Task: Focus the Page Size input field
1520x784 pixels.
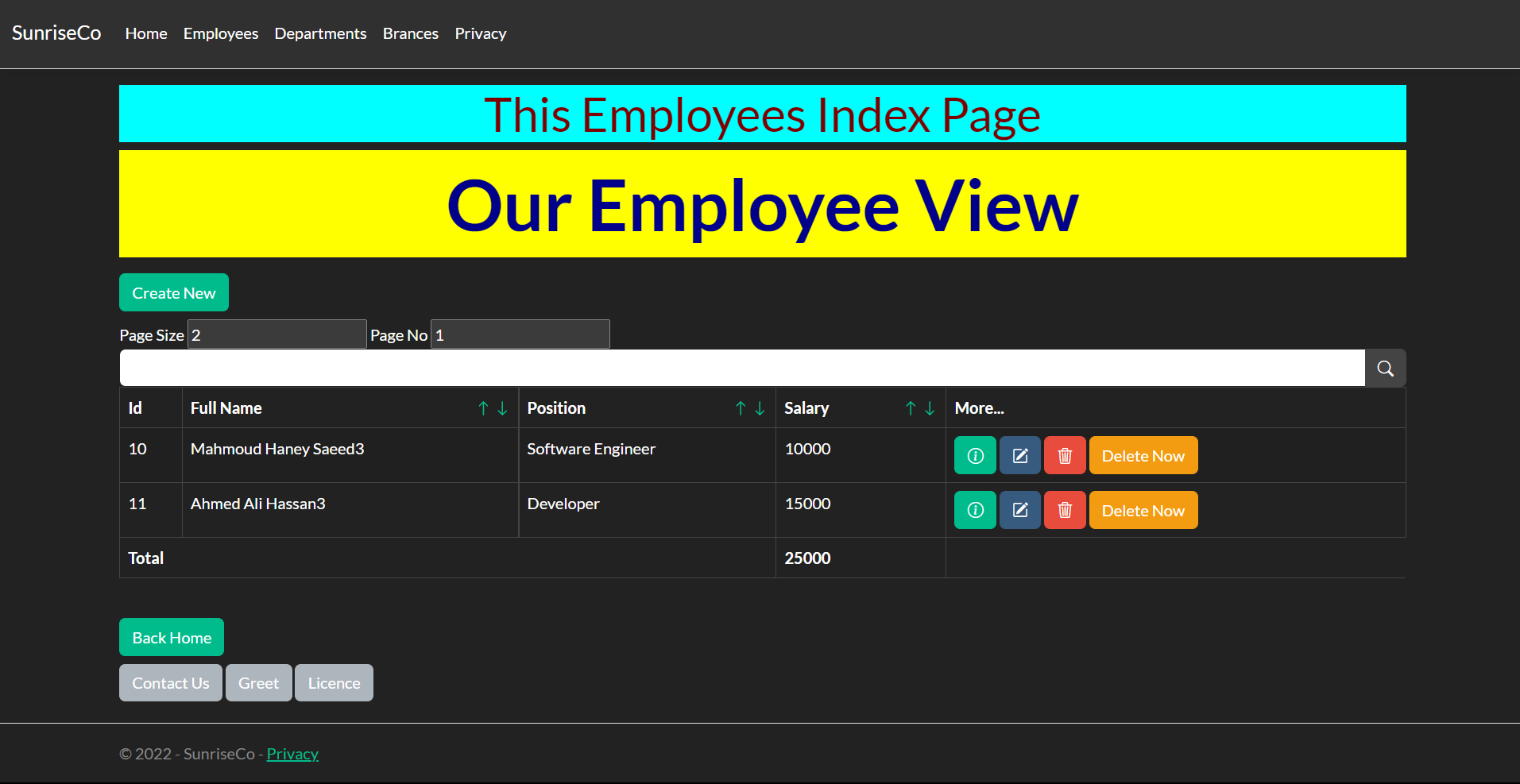Action: coord(277,334)
